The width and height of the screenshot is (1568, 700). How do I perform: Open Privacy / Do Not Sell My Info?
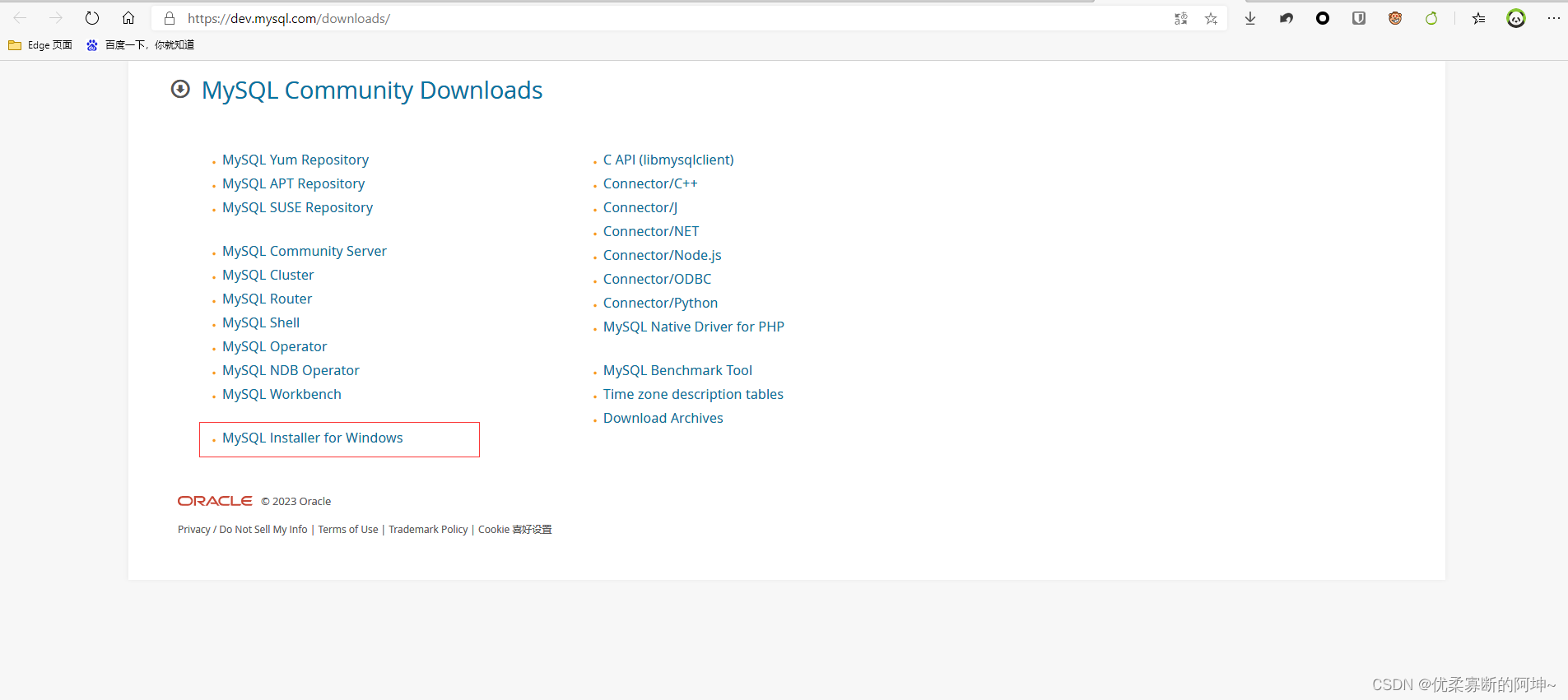pyautogui.click(x=243, y=529)
